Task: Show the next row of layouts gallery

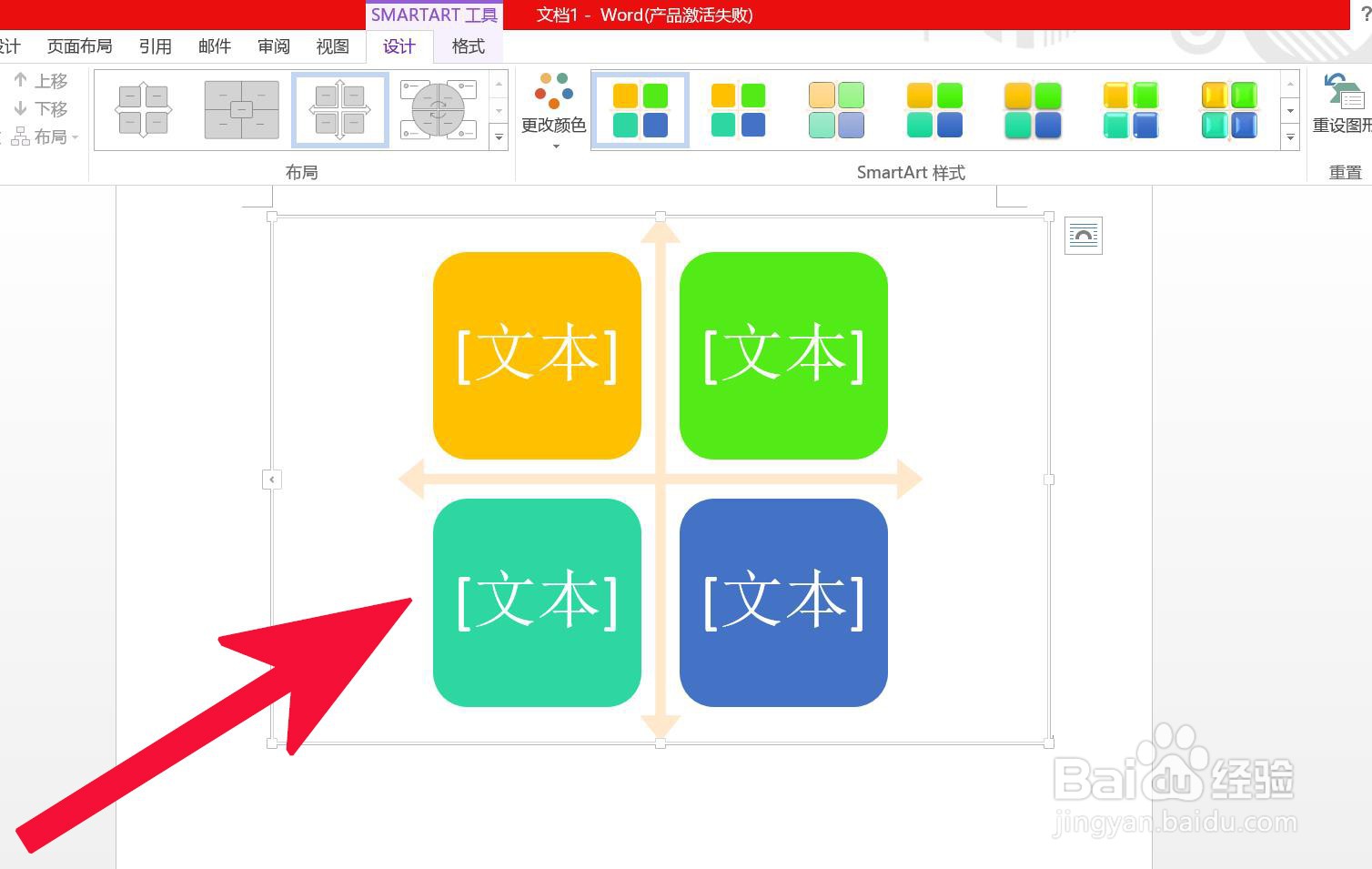Action: point(499,111)
